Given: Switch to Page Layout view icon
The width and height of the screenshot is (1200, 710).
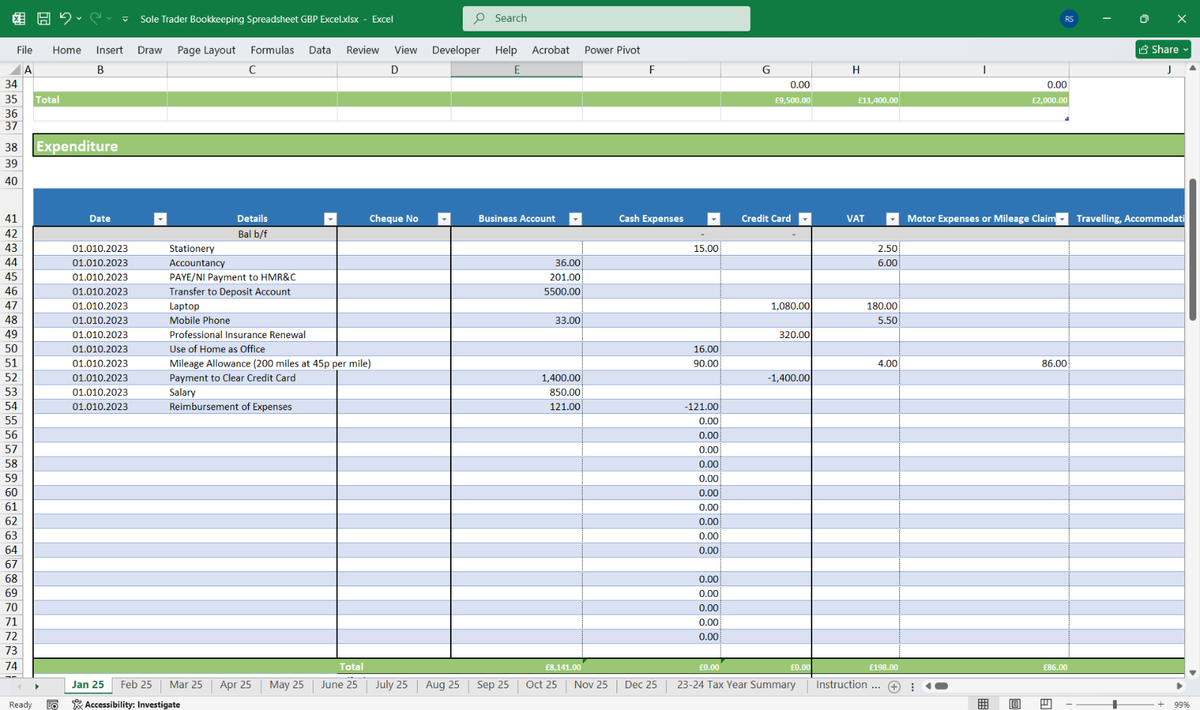Looking at the screenshot, I should (1015, 704).
